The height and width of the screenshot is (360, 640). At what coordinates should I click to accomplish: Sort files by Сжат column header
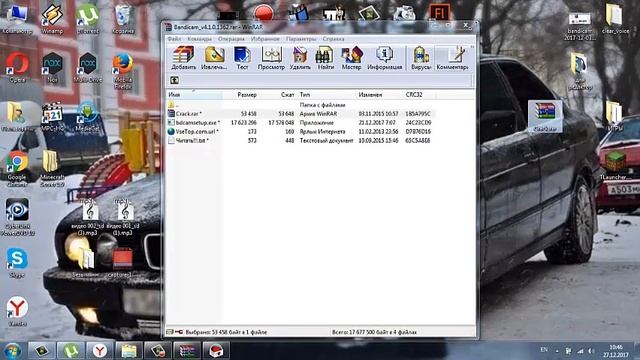pyautogui.click(x=278, y=95)
